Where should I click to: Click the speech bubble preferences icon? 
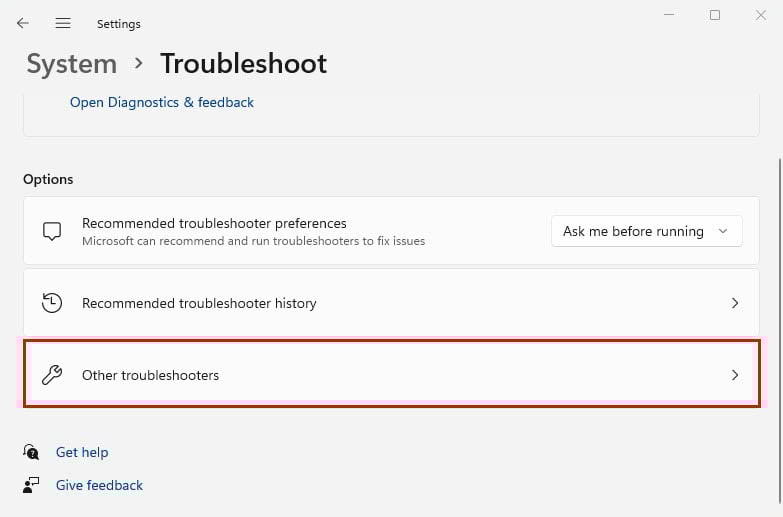point(52,231)
